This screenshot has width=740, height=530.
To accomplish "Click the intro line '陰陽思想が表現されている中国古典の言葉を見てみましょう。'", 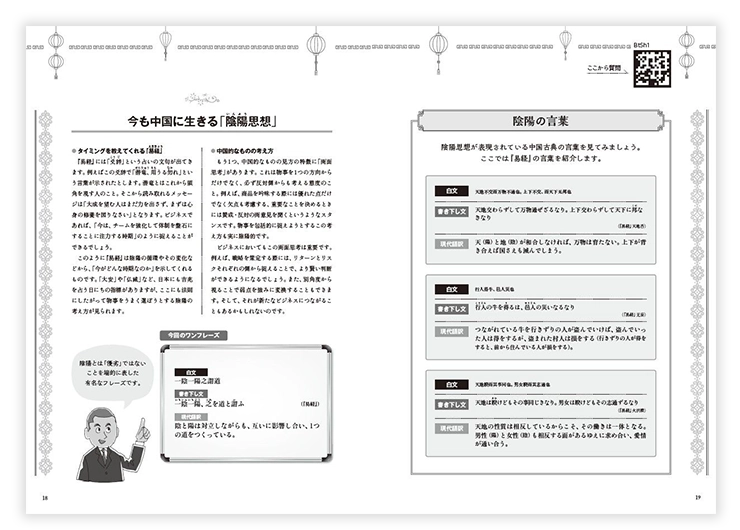I will pos(541,147).
